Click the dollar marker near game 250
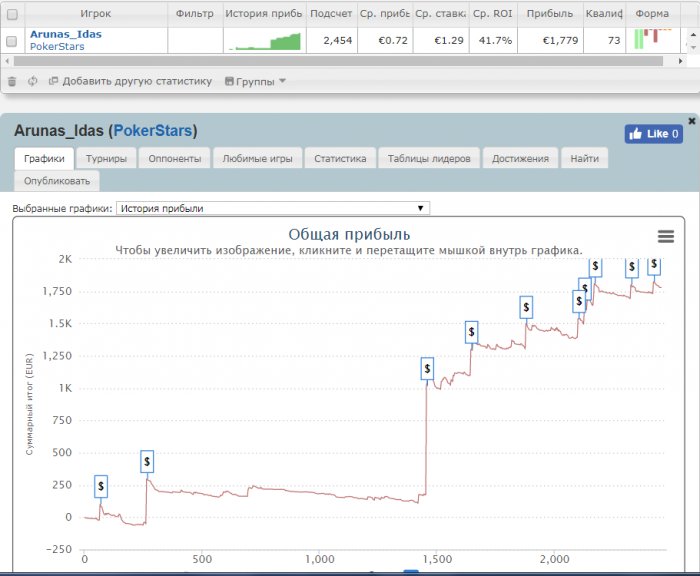 click(x=147, y=462)
